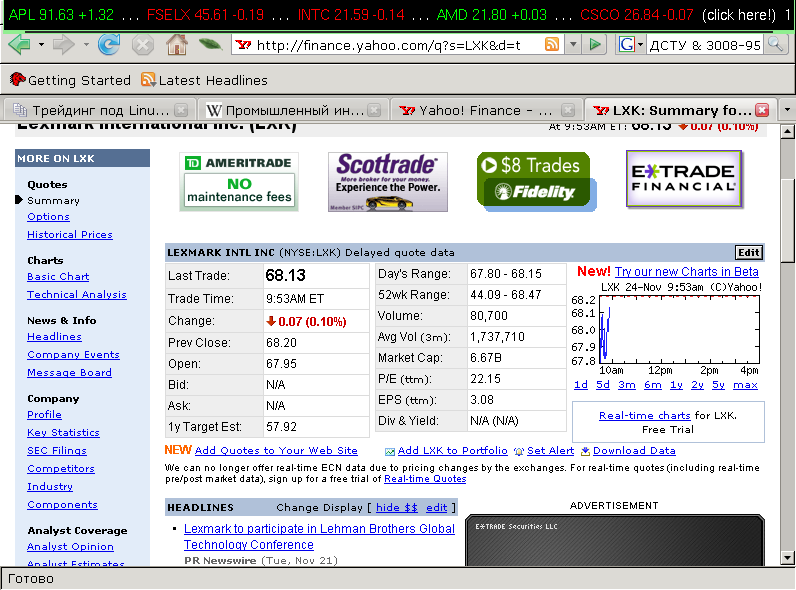
Task: Open Try our new Charts in Beta link
Action: [x=686, y=272]
